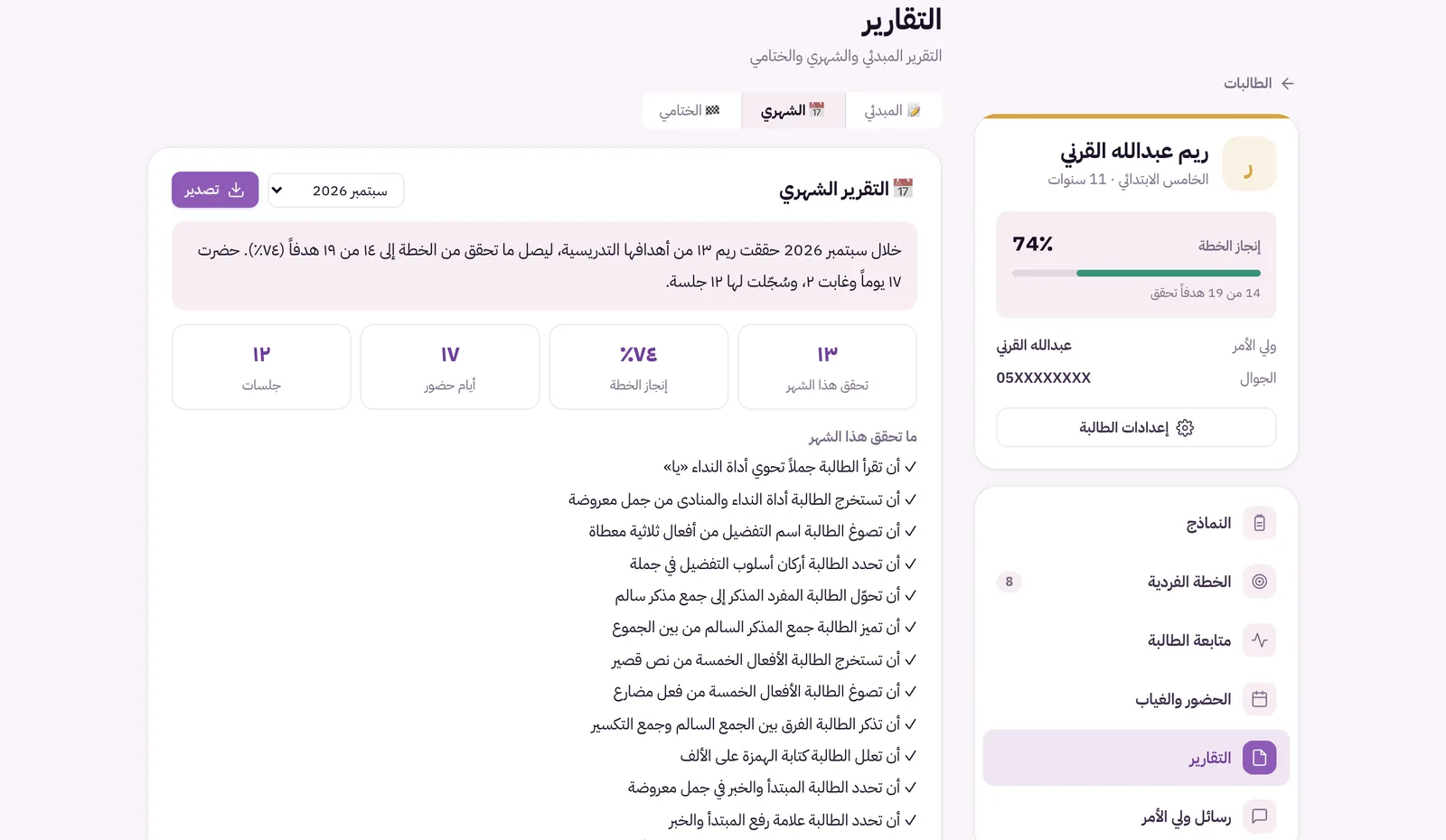
Task: Click the الخطة الفردية target icon
Action: [1260, 582]
